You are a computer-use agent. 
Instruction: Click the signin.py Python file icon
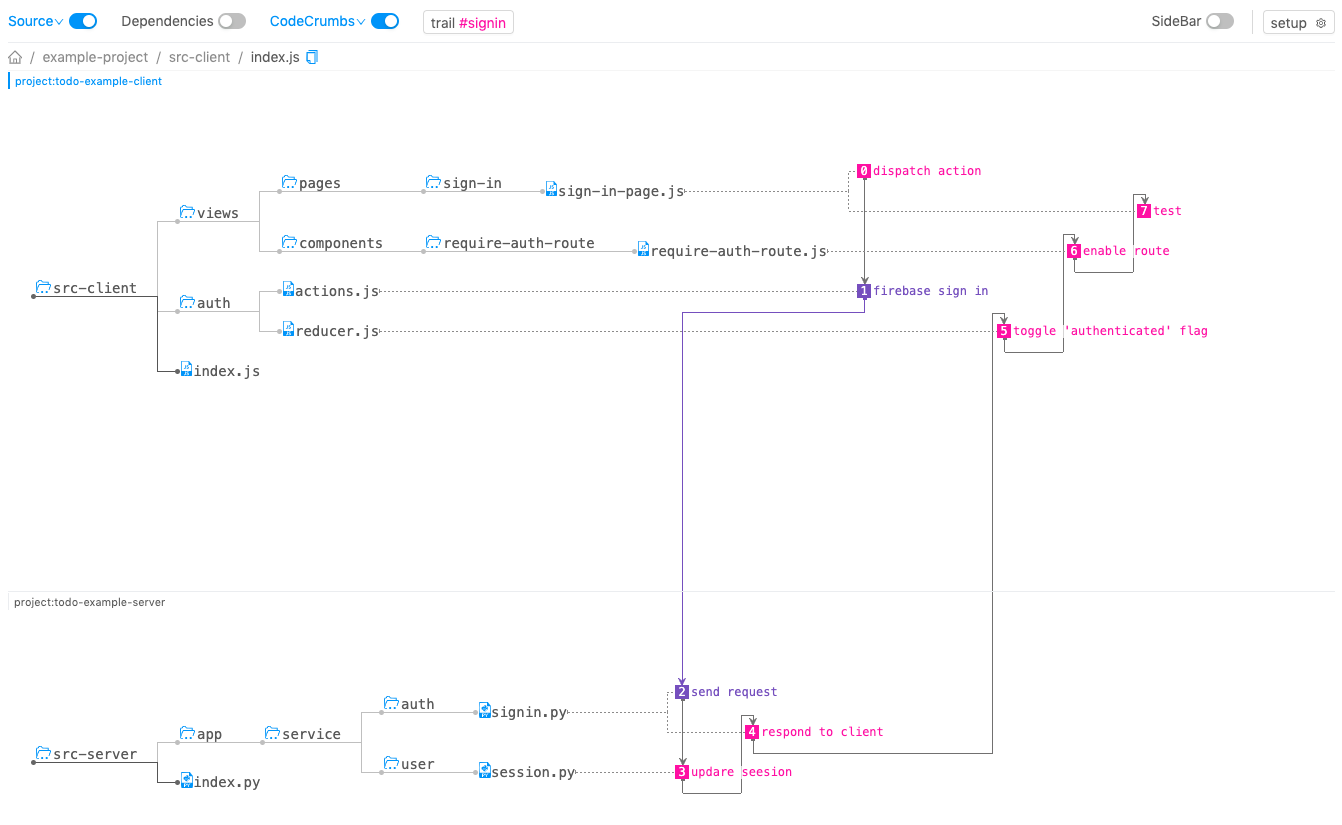485,710
